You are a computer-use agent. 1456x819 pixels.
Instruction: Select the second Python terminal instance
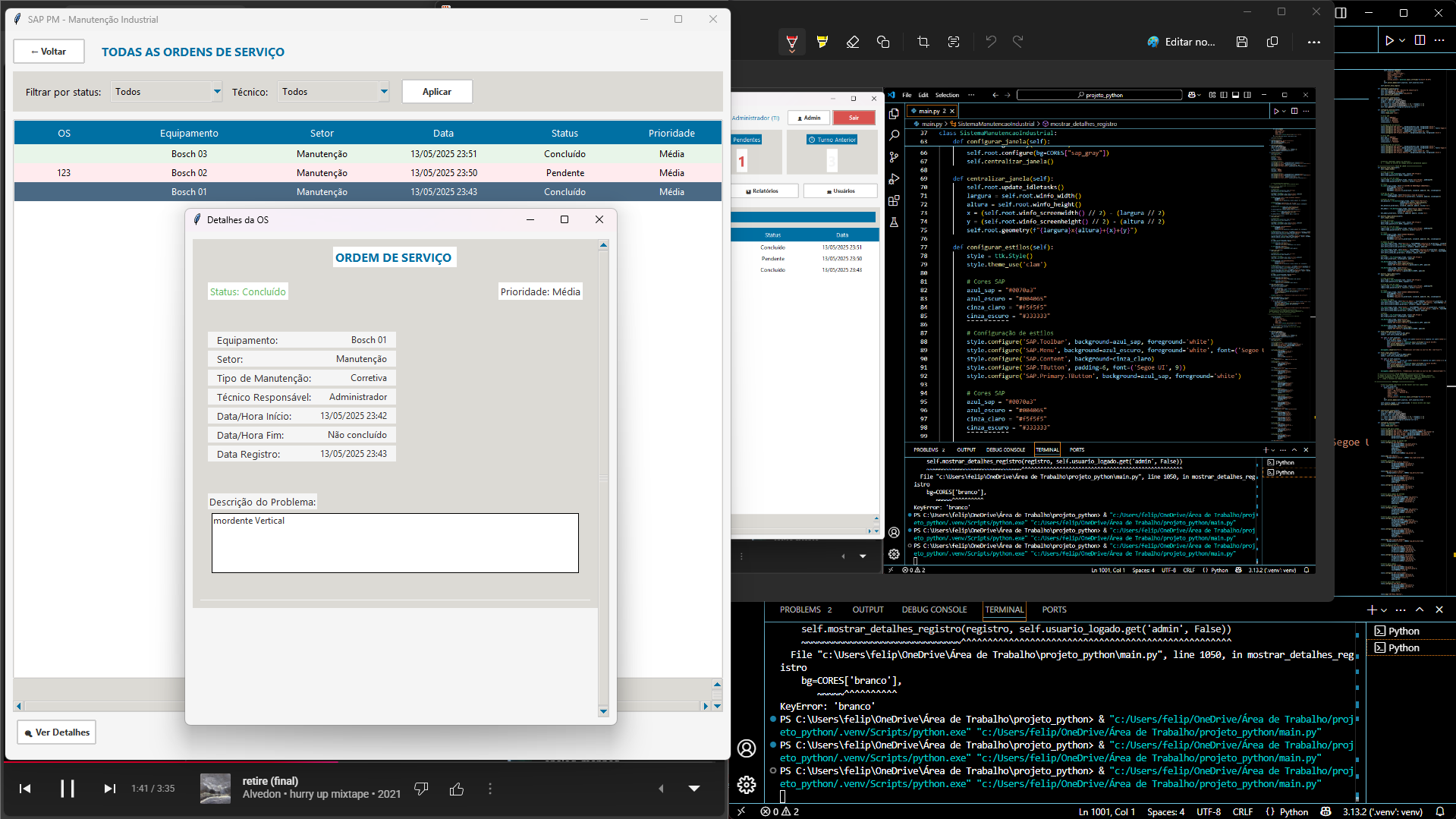[x=1410, y=647]
